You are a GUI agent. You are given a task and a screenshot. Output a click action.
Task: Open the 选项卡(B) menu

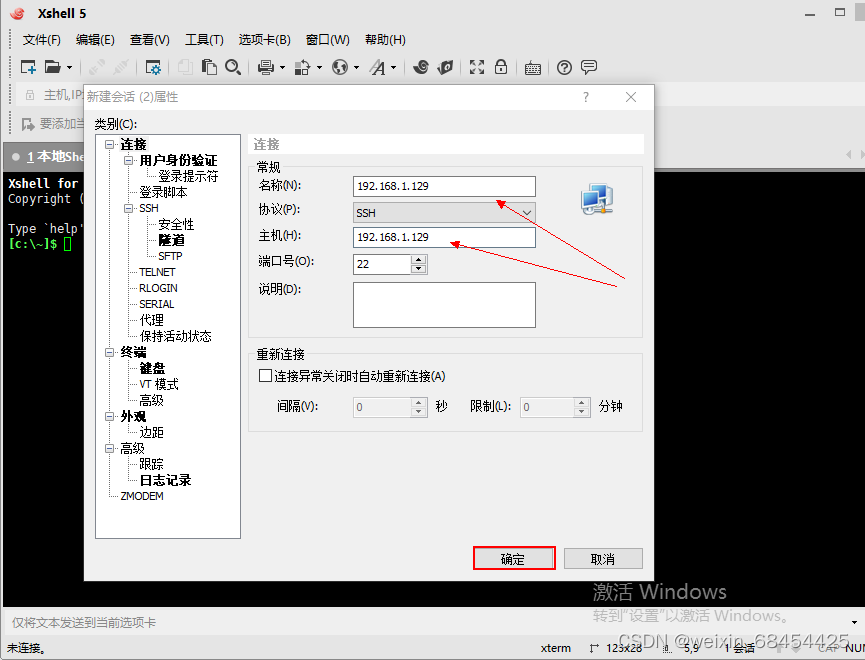pyautogui.click(x=264, y=40)
